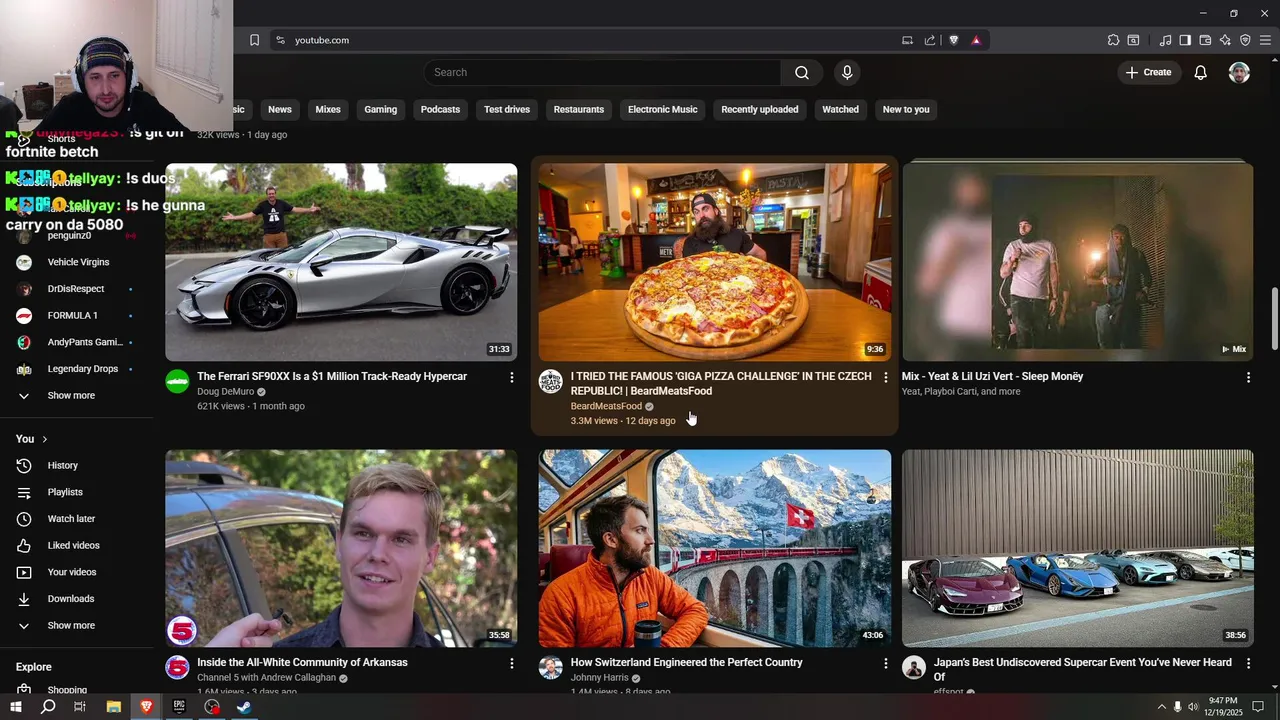Click Windows Start button
Screen dimensions: 1280x720
coord(15,706)
